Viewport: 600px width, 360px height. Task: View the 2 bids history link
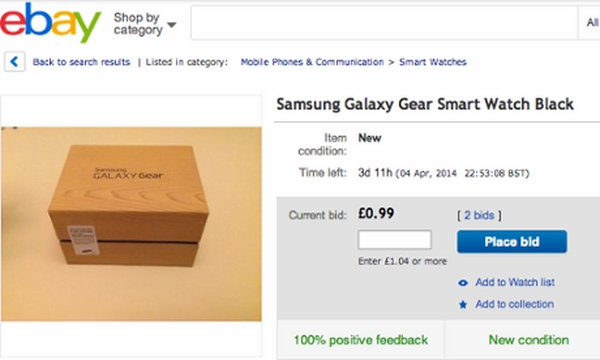pos(479,215)
